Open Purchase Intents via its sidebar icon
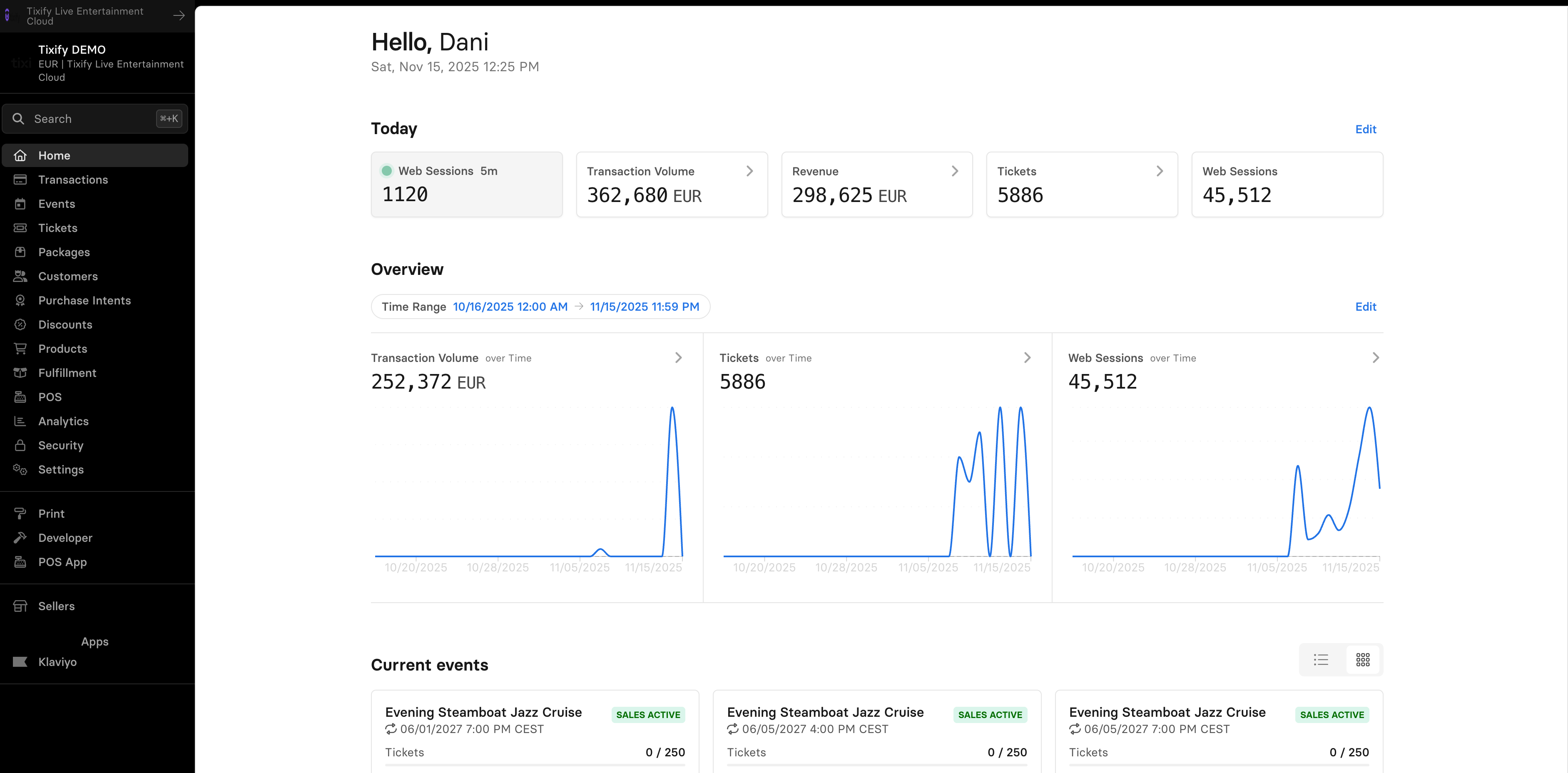Viewport: 1568px width, 773px height. [x=20, y=300]
